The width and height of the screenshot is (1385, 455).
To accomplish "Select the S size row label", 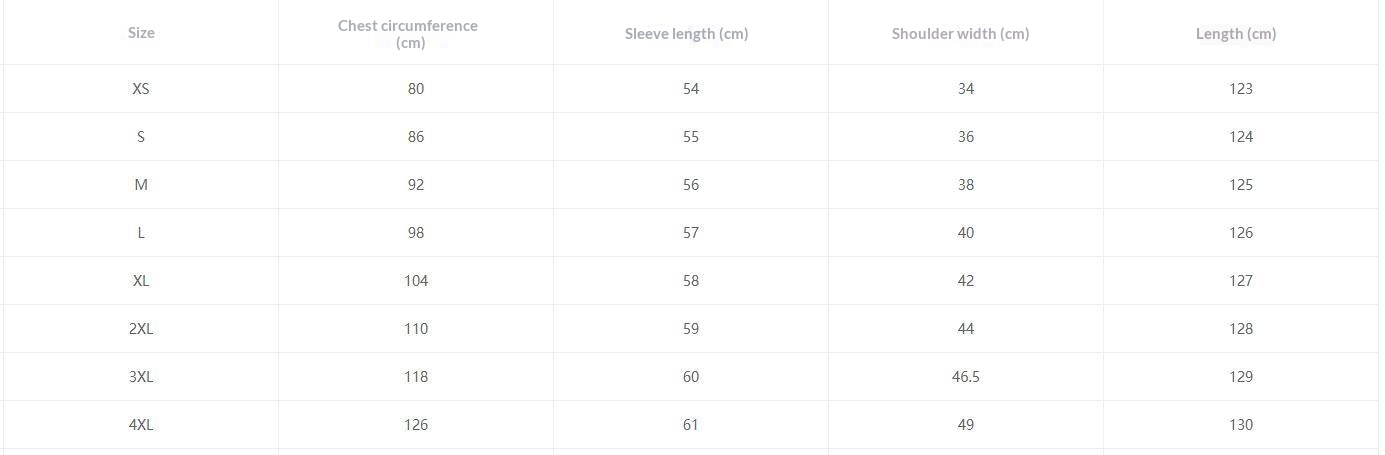I will click(141, 137).
